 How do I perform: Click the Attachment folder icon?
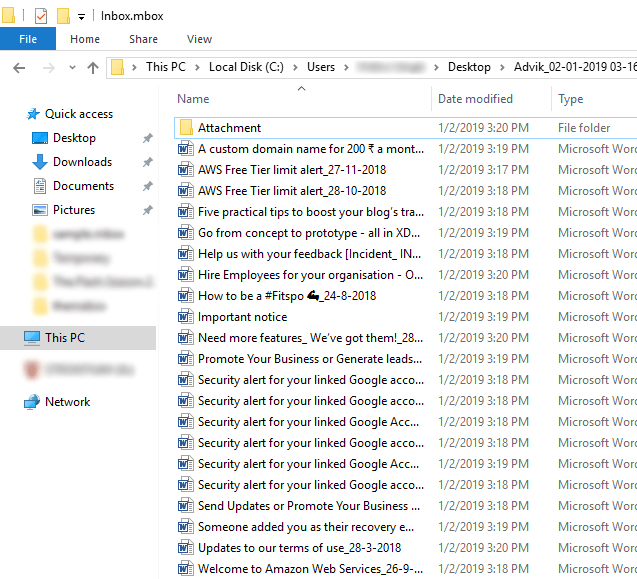click(x=185, y=128)
